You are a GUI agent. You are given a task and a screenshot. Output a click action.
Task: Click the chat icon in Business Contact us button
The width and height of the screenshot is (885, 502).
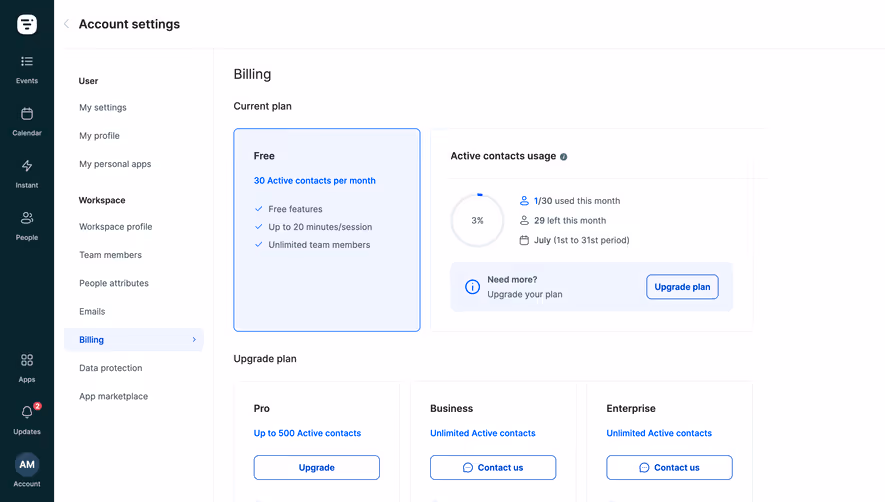467,468
